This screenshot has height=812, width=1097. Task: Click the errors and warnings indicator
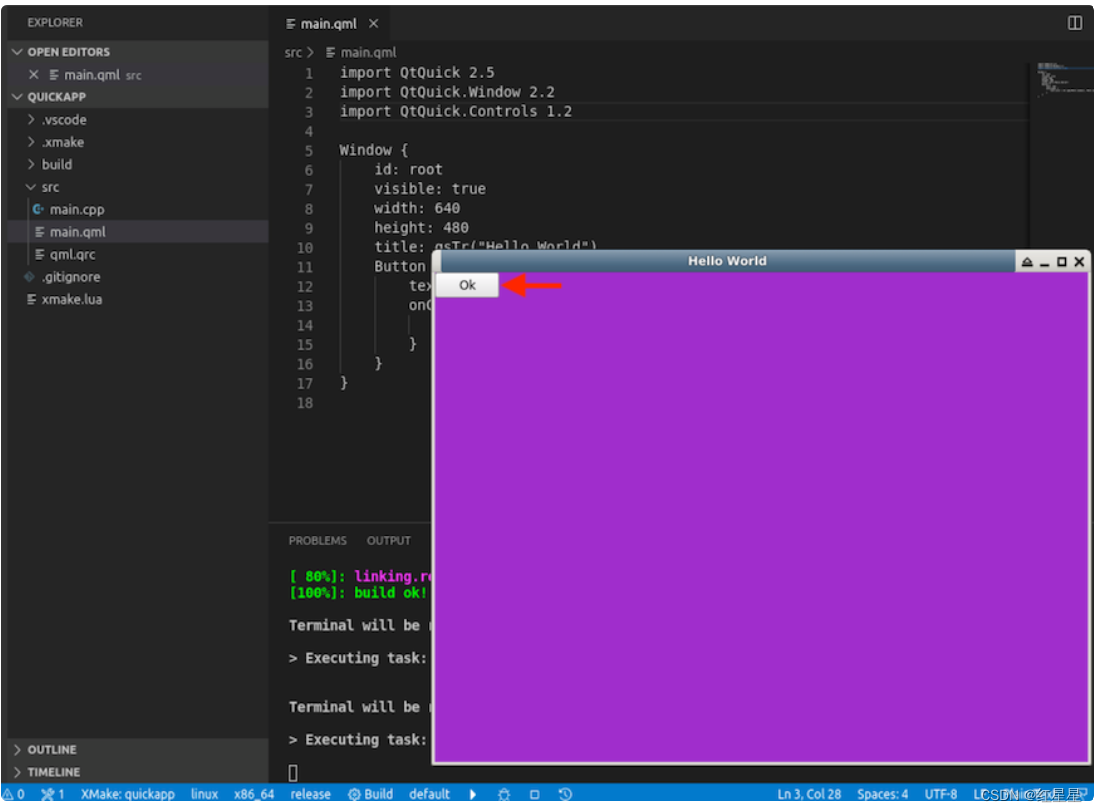click(14, 794)
